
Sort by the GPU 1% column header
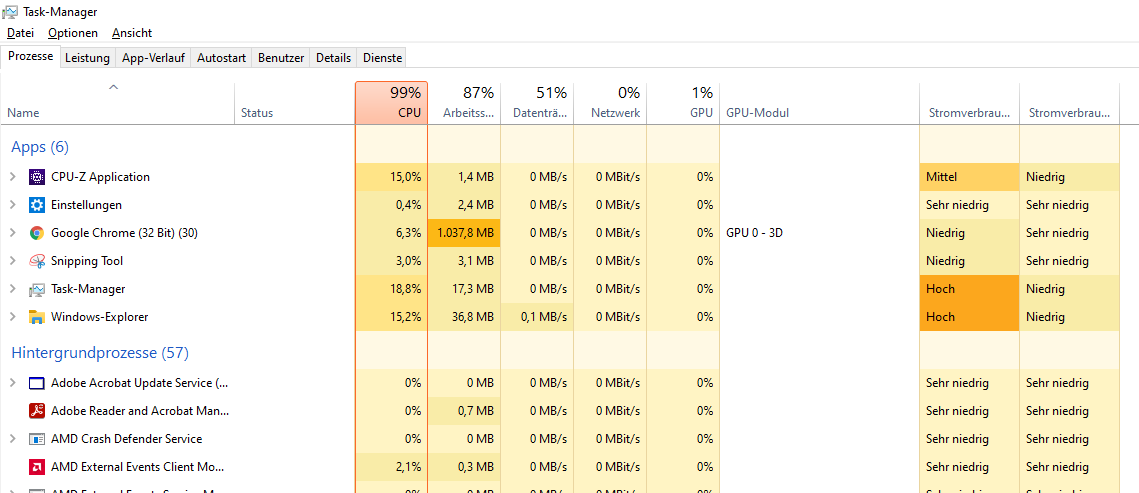[x=683, y=103]
